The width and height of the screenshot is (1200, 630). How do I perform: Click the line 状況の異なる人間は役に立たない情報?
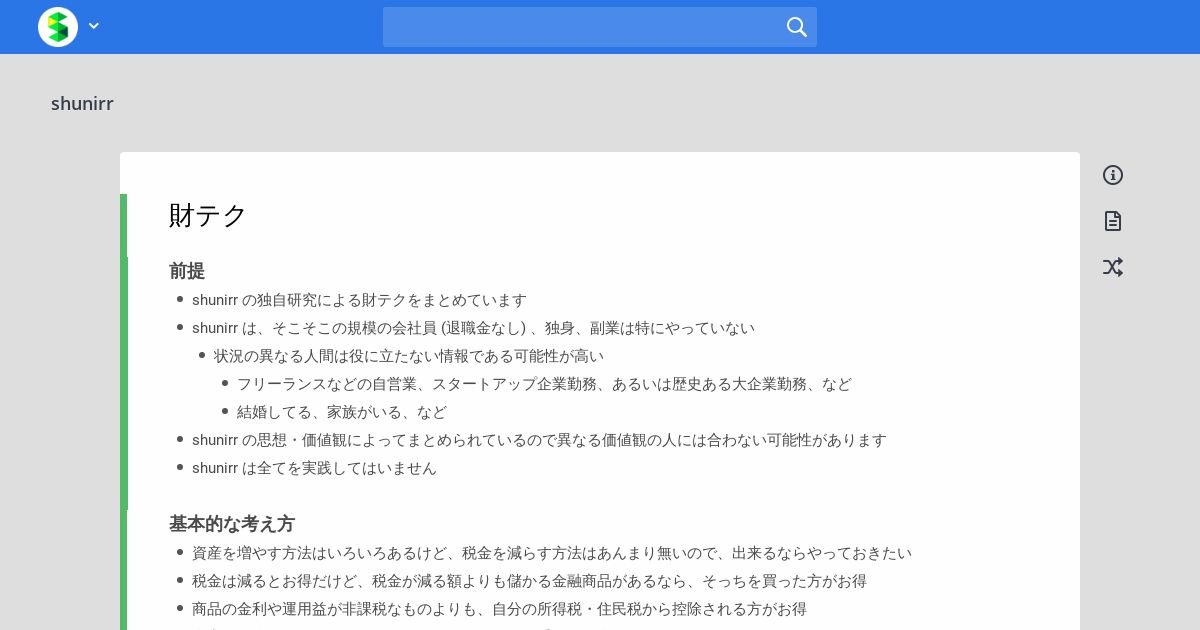pyautogui.click(x=409, y=356)
